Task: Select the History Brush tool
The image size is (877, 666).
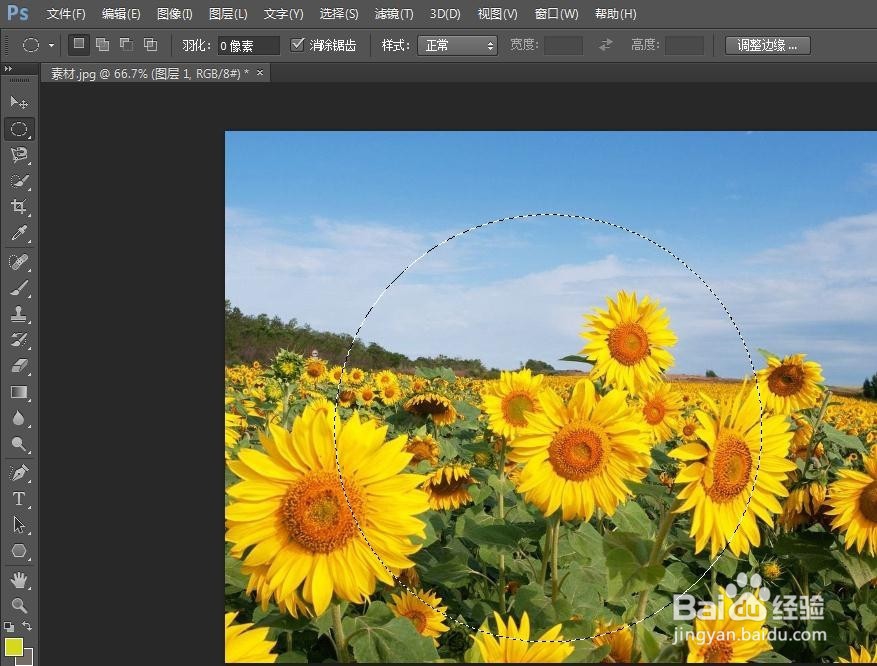Action: (18, 339)
